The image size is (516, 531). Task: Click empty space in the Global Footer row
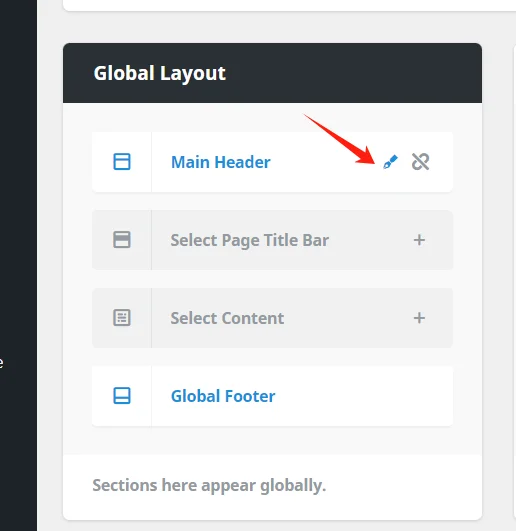(364, 396)
